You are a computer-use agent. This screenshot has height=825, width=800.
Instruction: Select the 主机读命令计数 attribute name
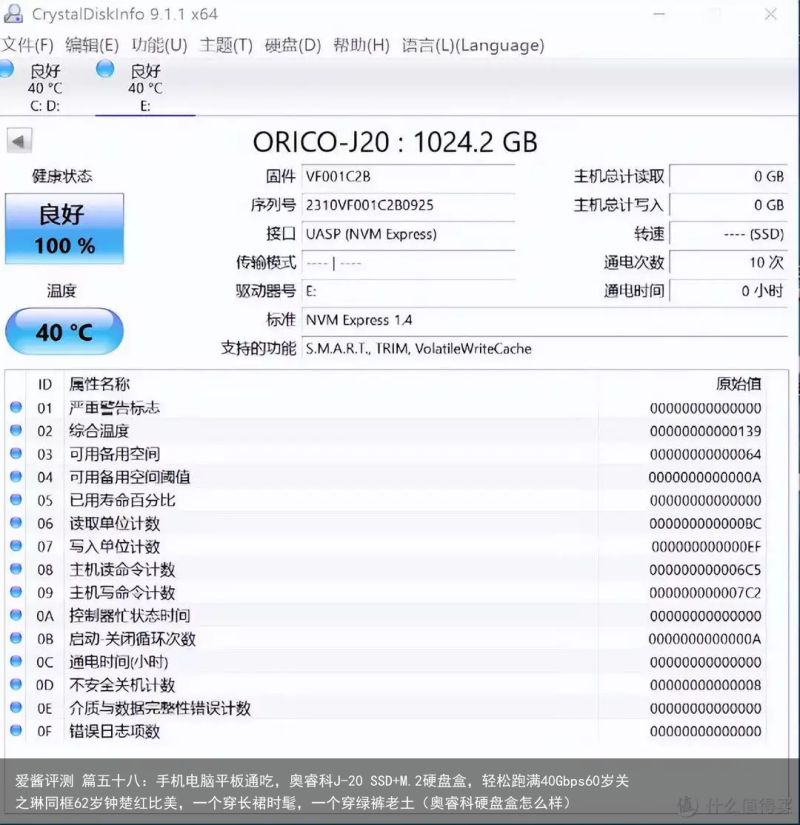pos(122,570)
